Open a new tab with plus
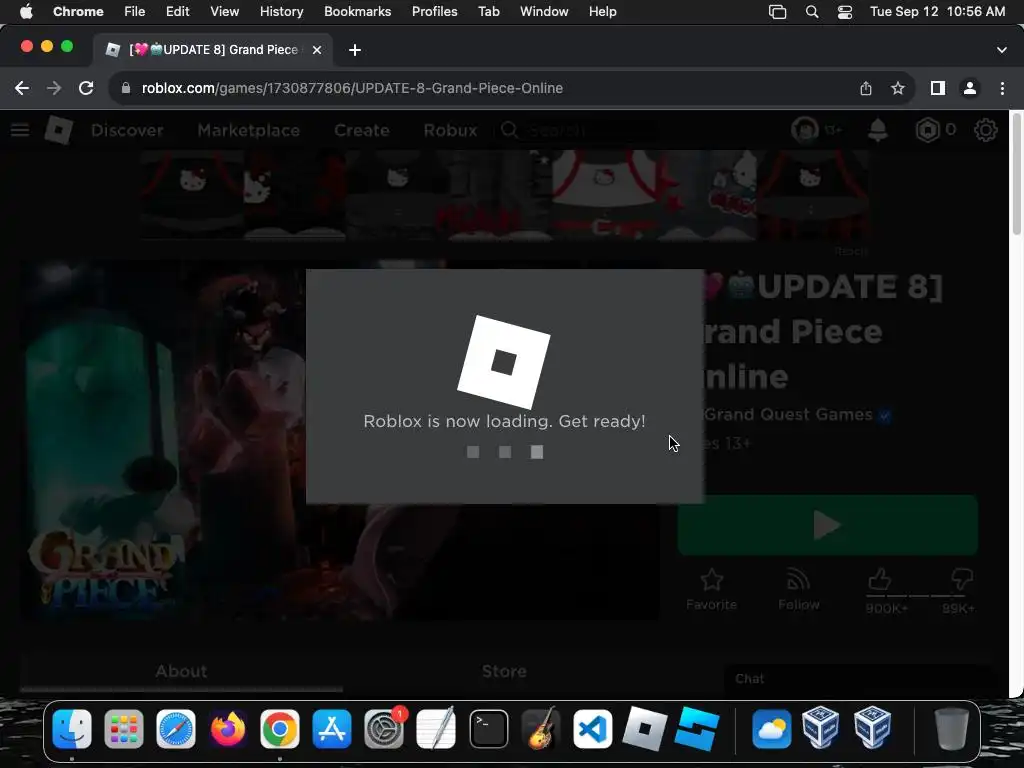Image resolution: width=1024 pixels, height=768 pixels. [355, 50]
